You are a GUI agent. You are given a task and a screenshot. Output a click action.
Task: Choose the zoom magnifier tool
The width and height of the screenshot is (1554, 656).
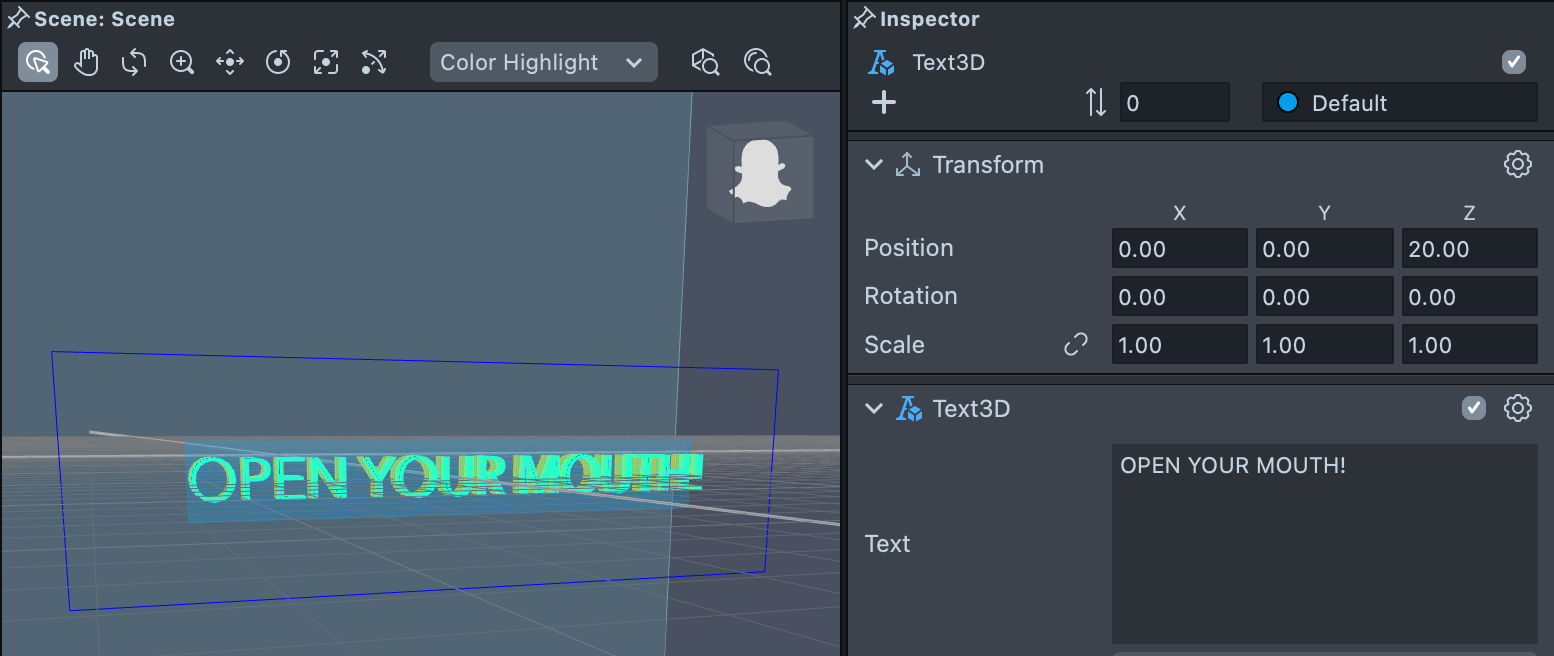point(182,62)
